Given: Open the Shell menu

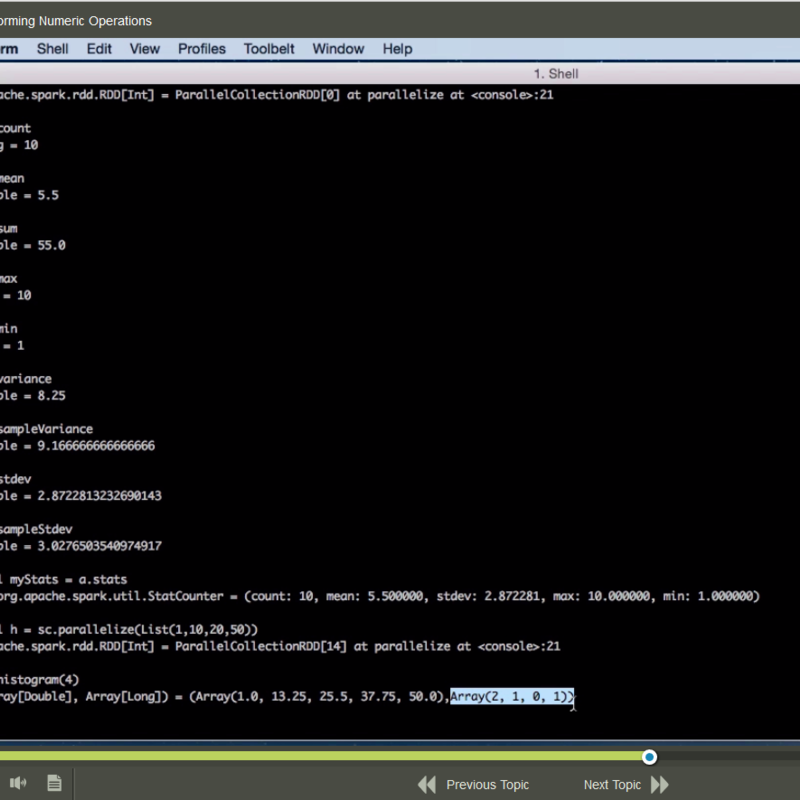Looking at the screenshot, I should tap(53, 49).
